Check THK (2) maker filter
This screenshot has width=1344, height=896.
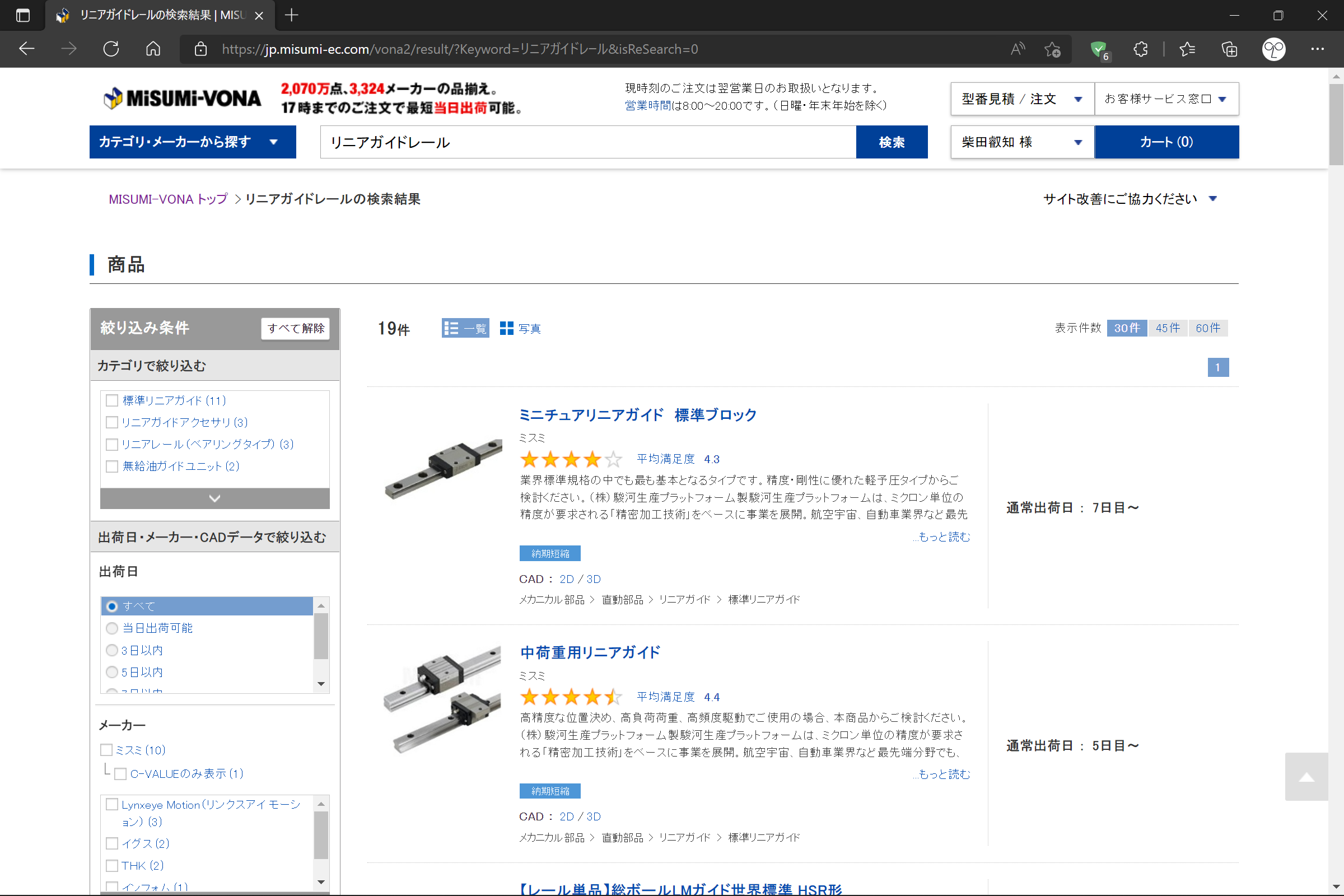[112, 865]
